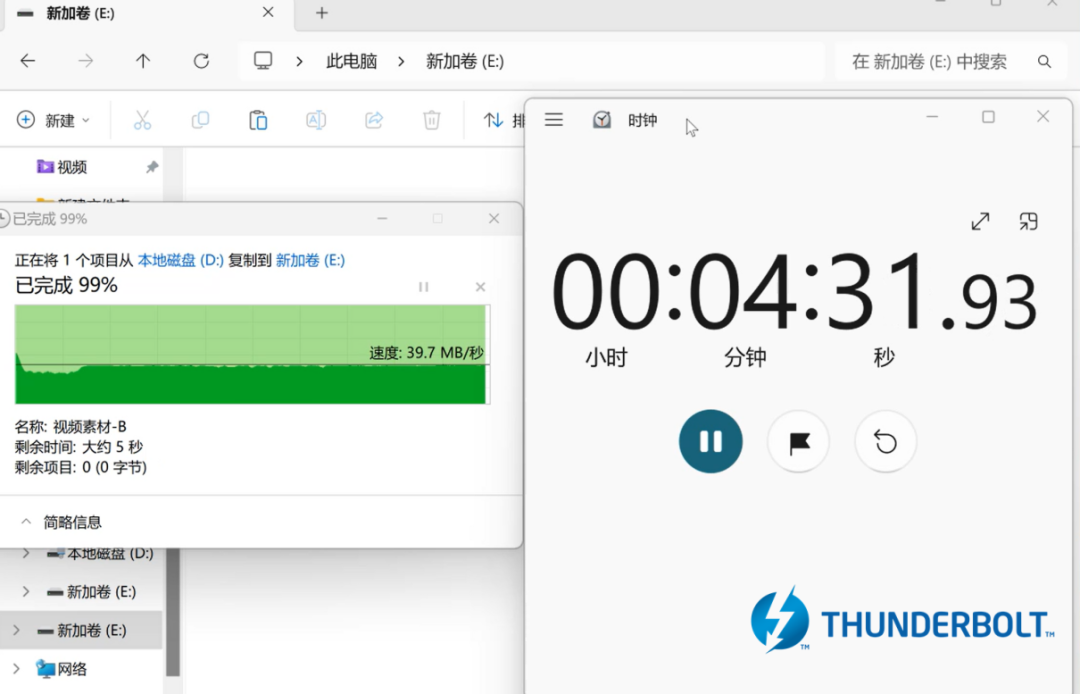Close the 新加卷 (E:) tab
Screen dimensions: 1080x694
(268, 12)
